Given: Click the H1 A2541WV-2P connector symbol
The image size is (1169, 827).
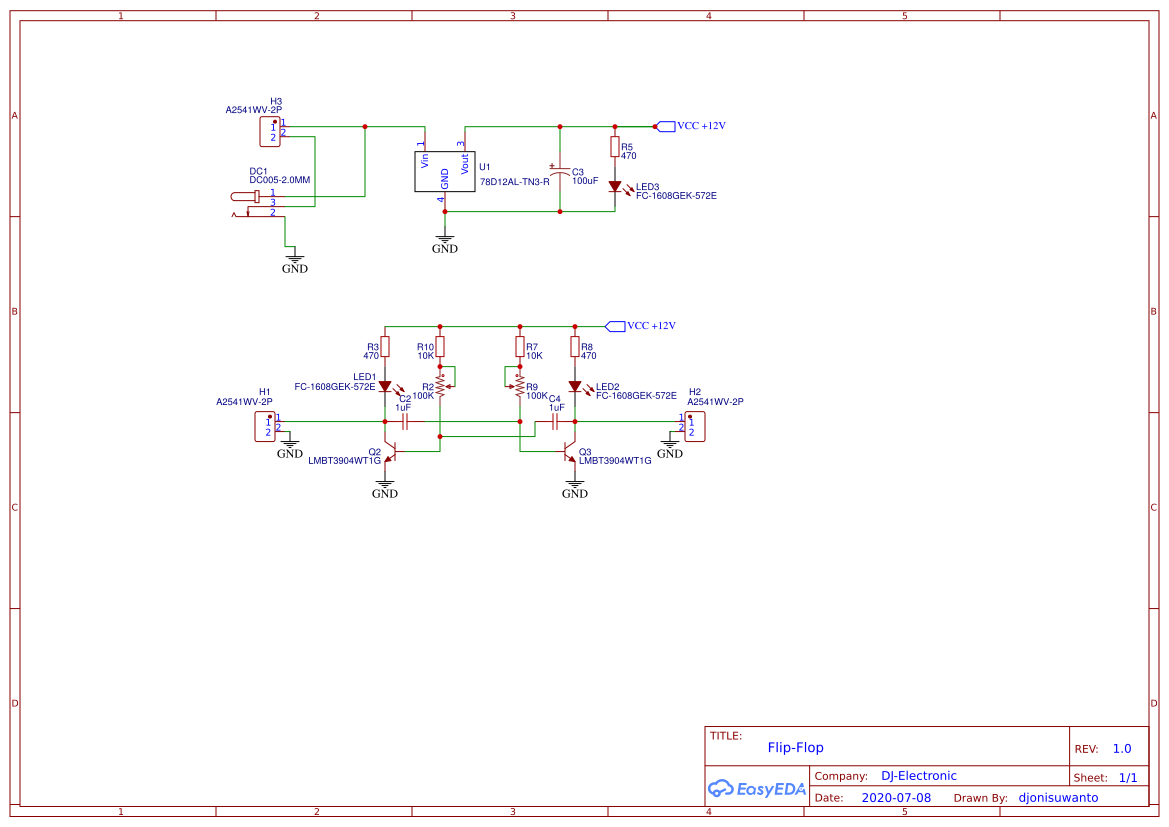Looking at the screenshot, I should (265, 425).
